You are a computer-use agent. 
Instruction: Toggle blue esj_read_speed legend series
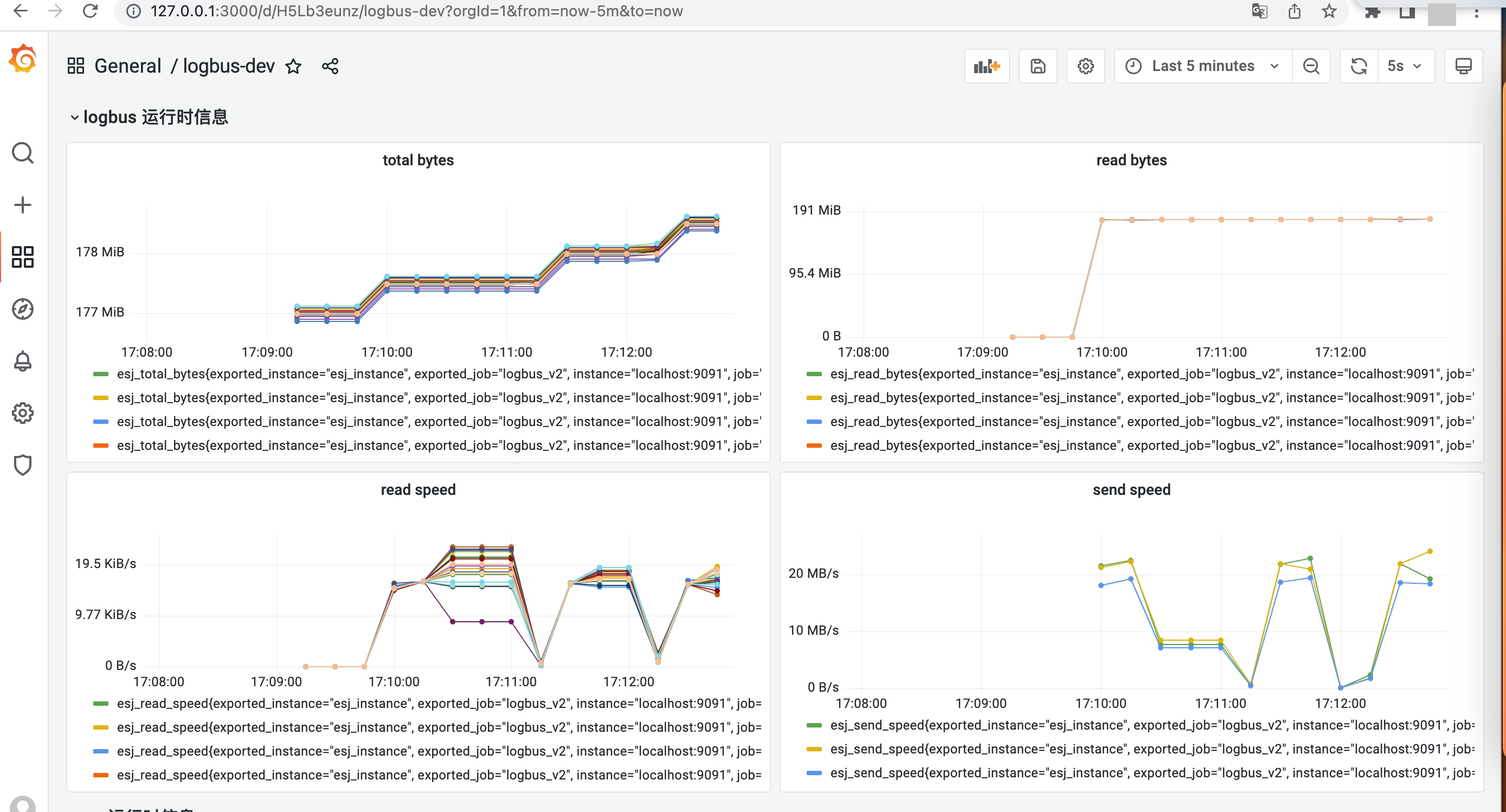(x=439, y=751)
